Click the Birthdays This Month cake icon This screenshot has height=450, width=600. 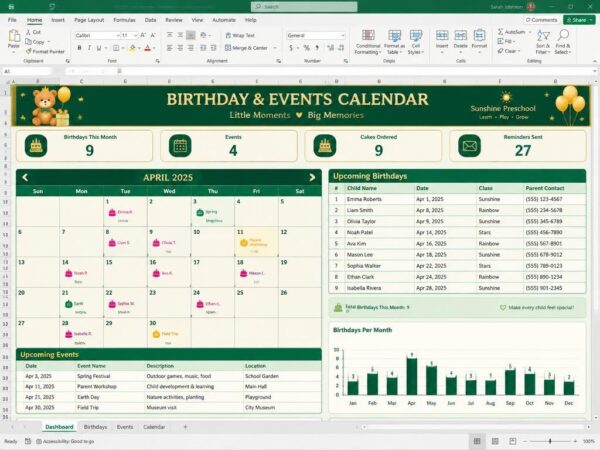tap(36, 146)
